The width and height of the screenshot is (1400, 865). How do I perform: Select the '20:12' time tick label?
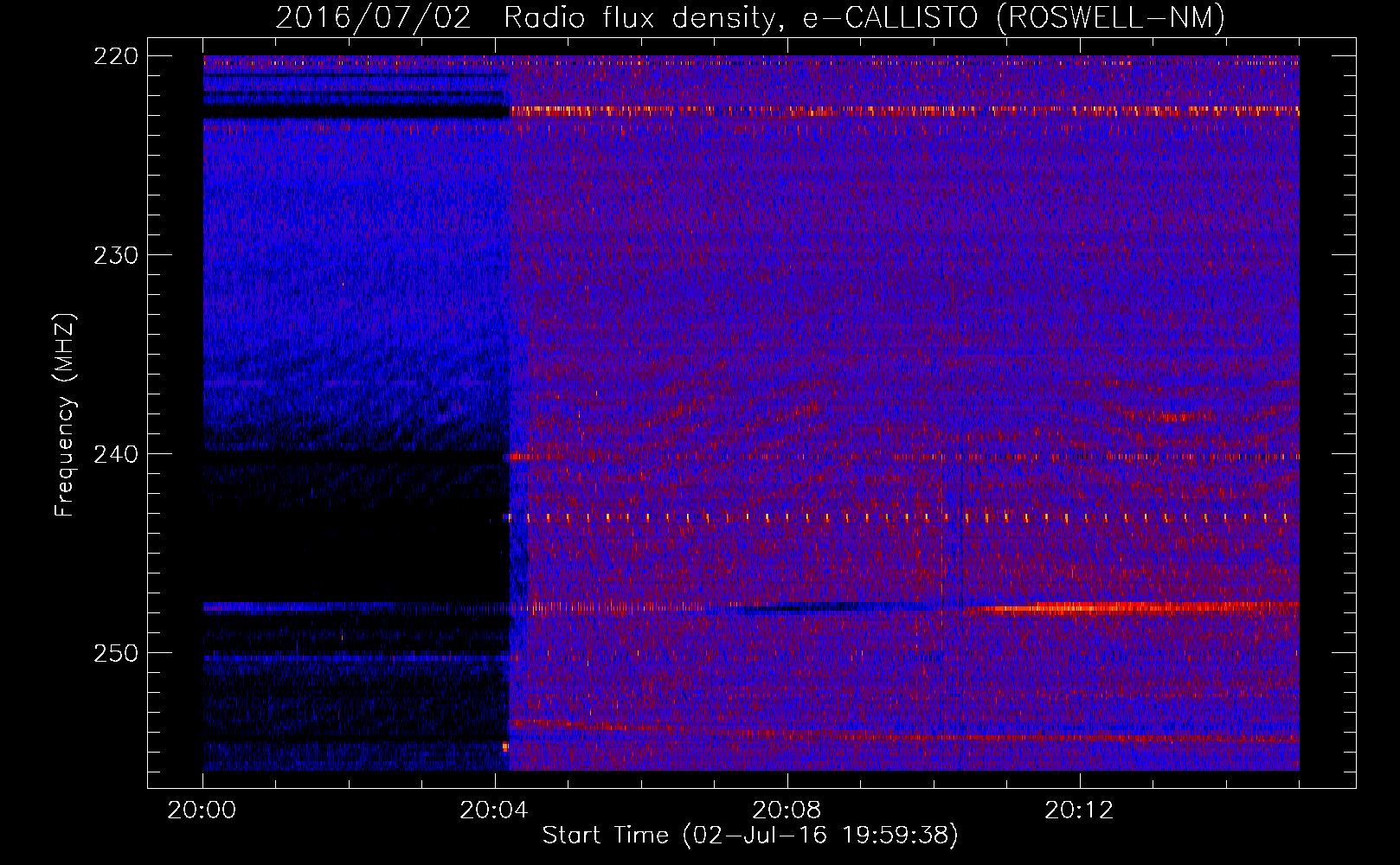1079,811
